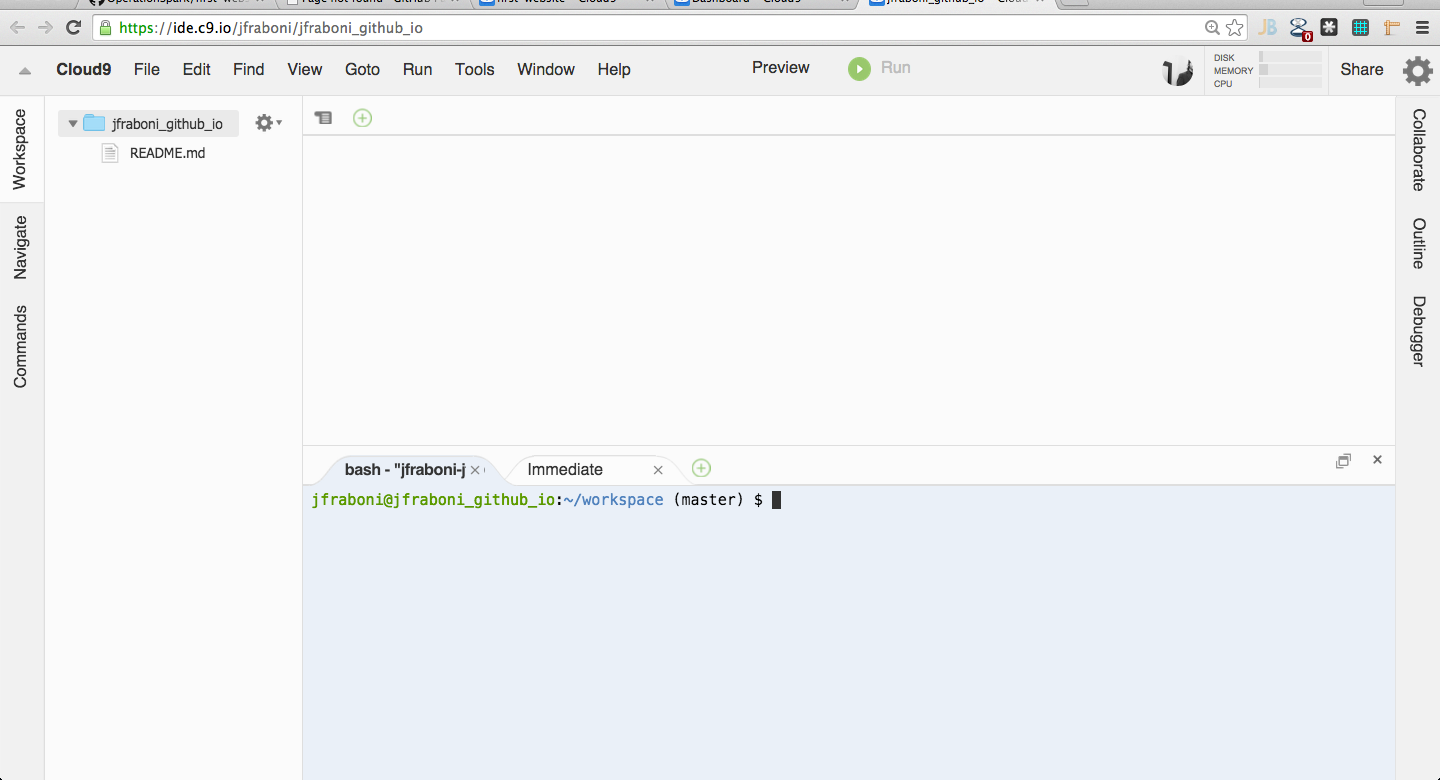
Task: Close the bash terminal tab
Action: (476, 470)
